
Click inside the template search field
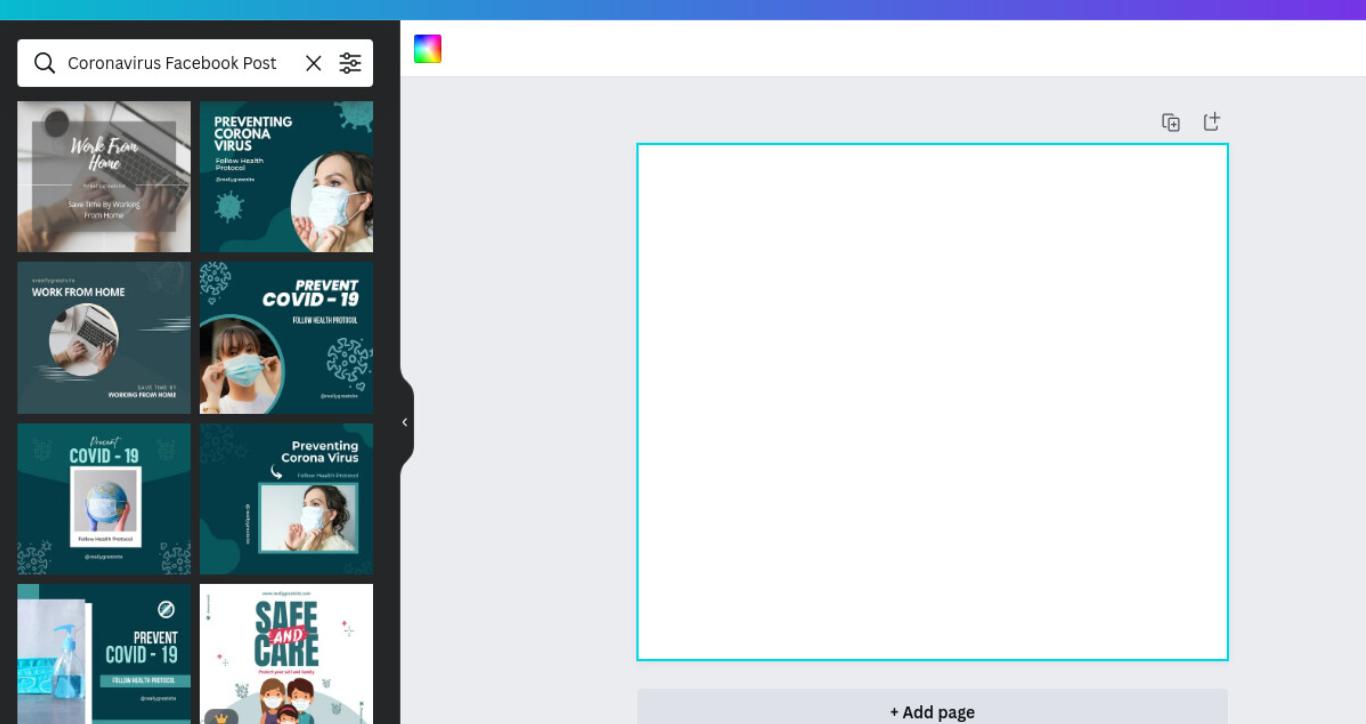tap(172, 63)
